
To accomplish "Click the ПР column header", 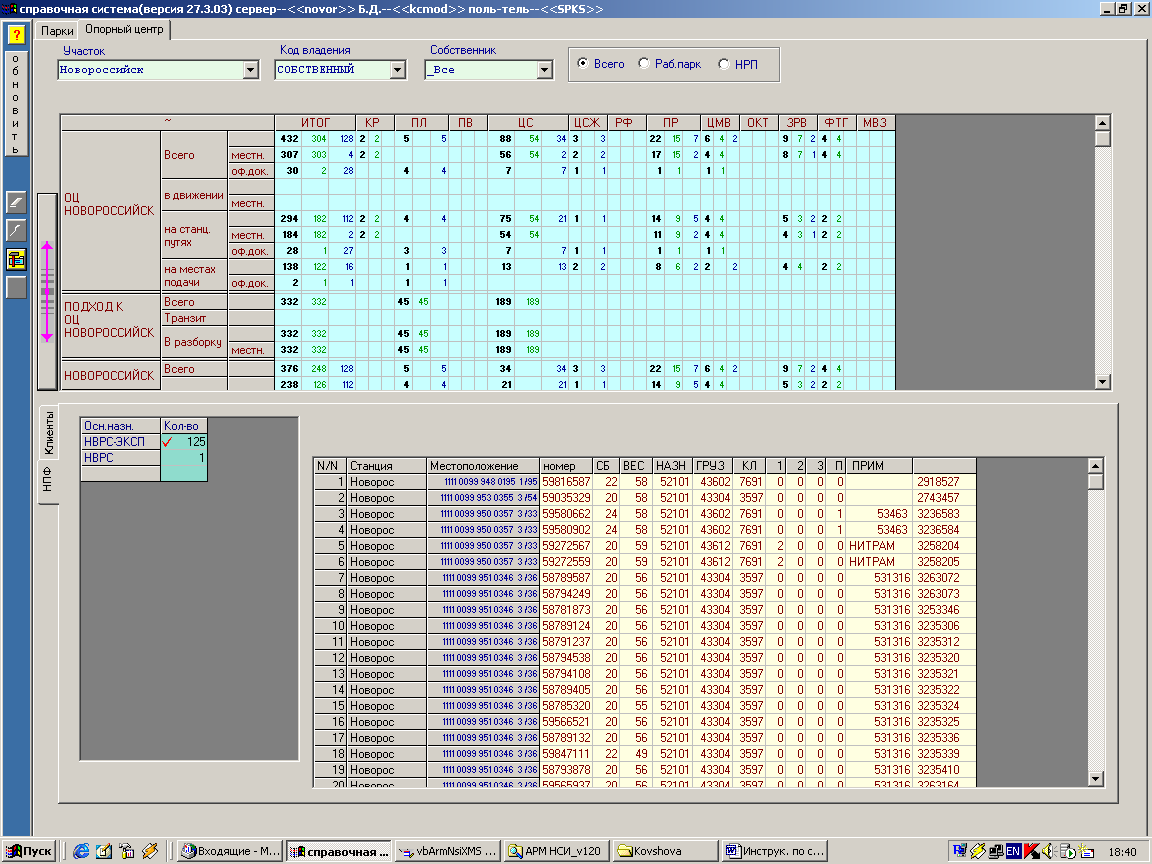I will (x=671, y=123).
